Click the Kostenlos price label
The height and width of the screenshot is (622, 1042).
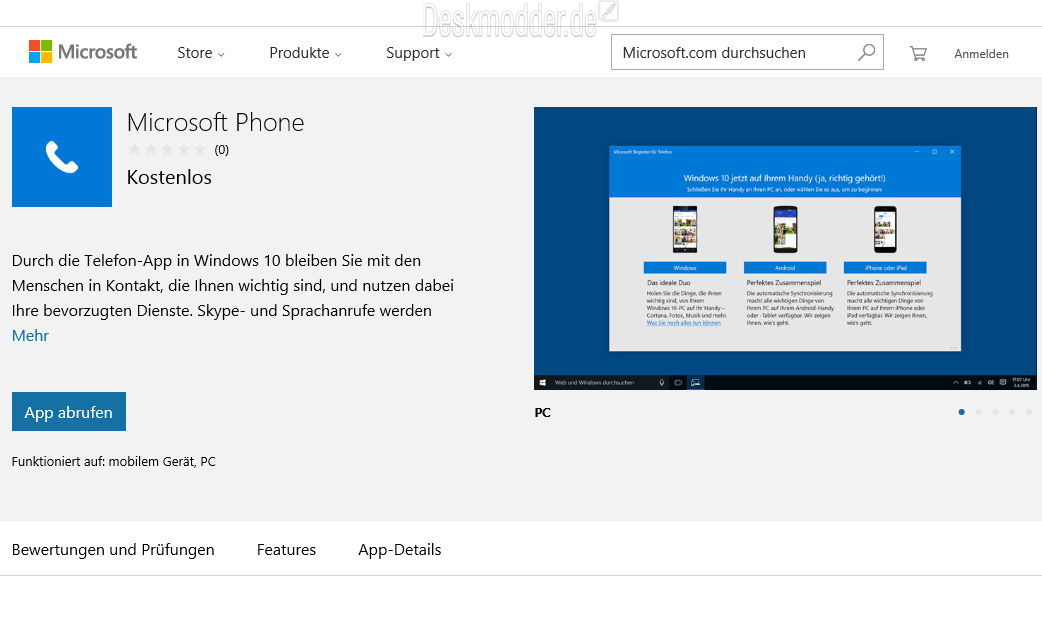169,177
